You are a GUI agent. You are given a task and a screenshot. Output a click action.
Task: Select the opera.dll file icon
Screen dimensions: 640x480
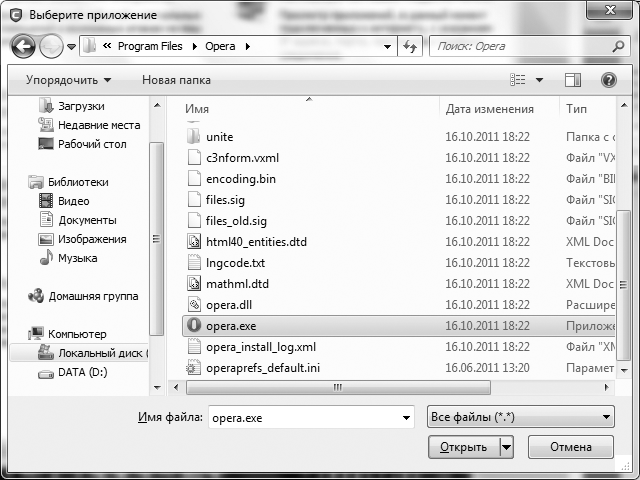(x=194, y=304)
